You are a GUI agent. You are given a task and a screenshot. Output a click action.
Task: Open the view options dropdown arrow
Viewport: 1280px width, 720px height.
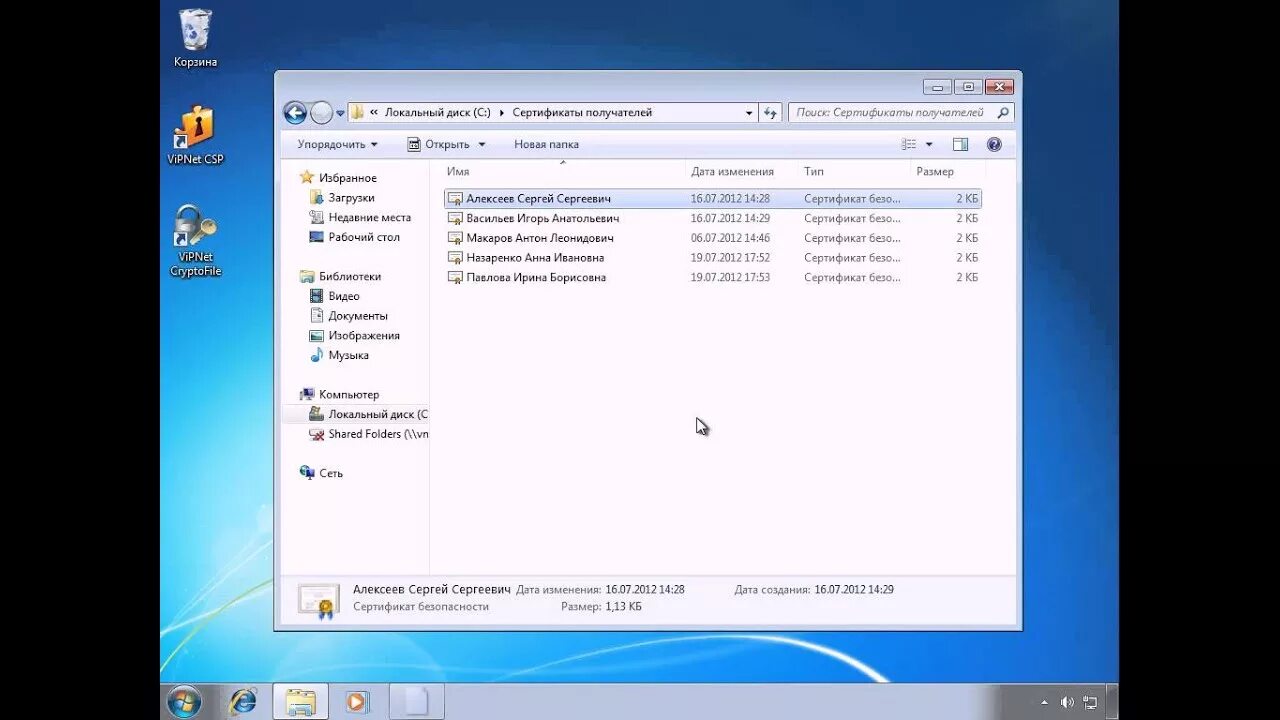(929, 144)
